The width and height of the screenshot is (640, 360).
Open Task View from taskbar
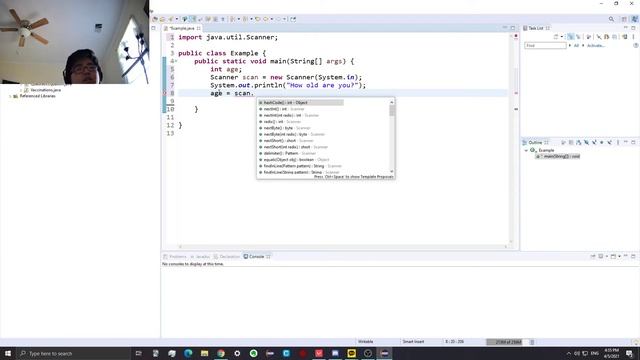coord(138,353)
